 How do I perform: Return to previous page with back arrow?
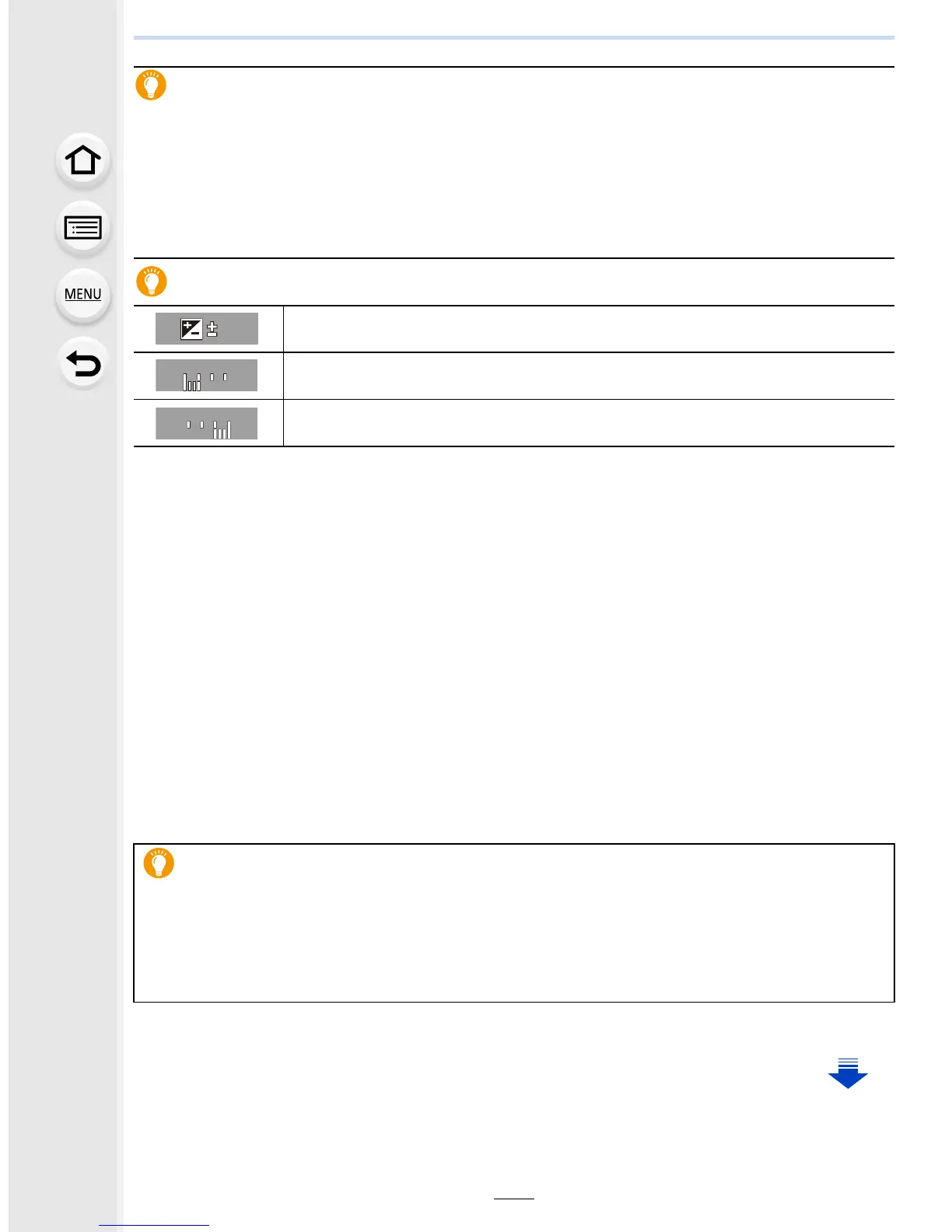82,363
